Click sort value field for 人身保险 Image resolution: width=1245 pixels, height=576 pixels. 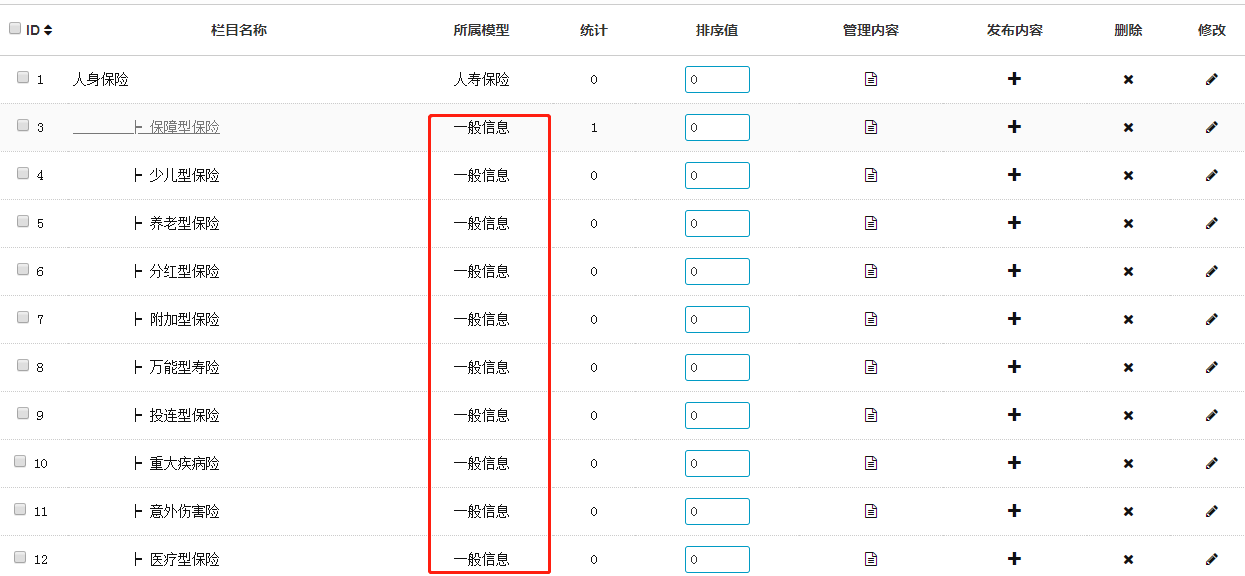point(717,79)
